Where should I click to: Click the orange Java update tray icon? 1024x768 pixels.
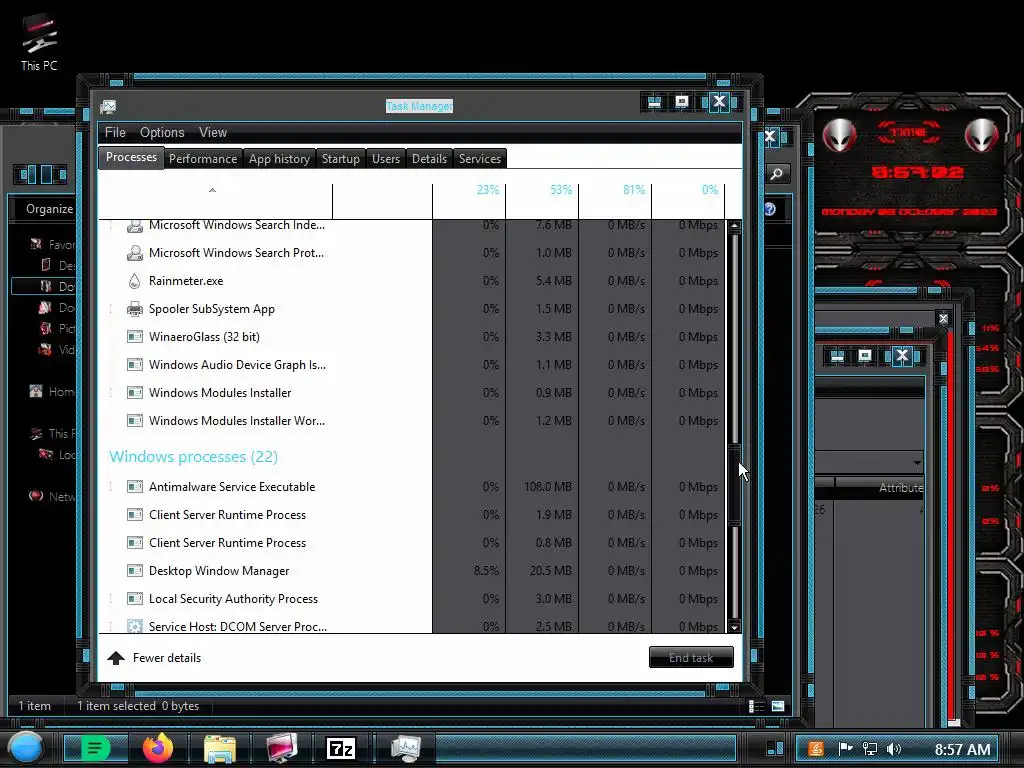coord(816,749)
